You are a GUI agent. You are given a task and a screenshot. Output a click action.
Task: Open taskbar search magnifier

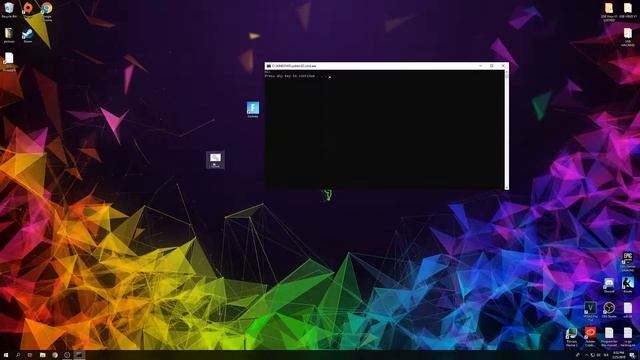(18, 355)
